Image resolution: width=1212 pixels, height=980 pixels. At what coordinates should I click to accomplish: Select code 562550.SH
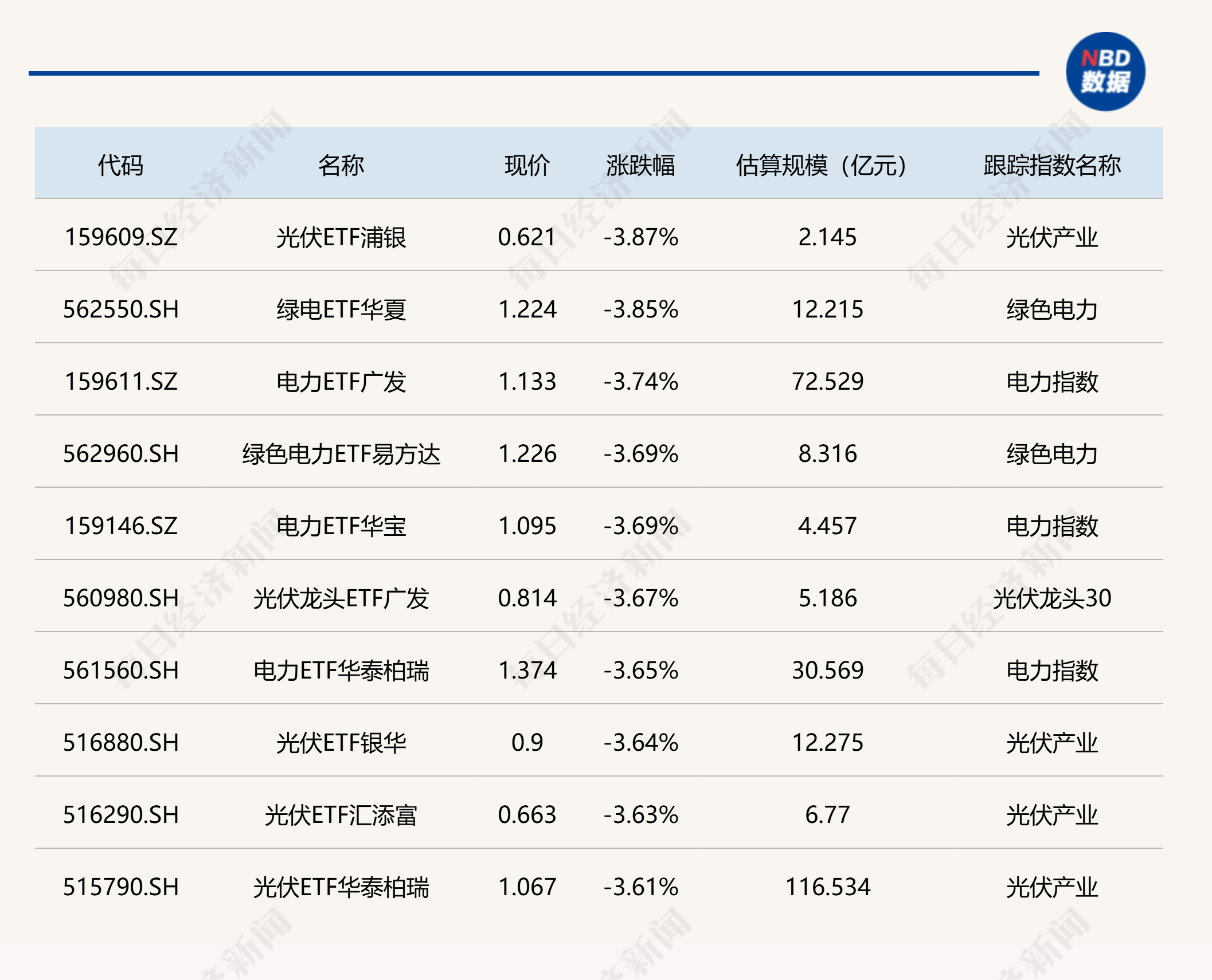coord(121,309)
